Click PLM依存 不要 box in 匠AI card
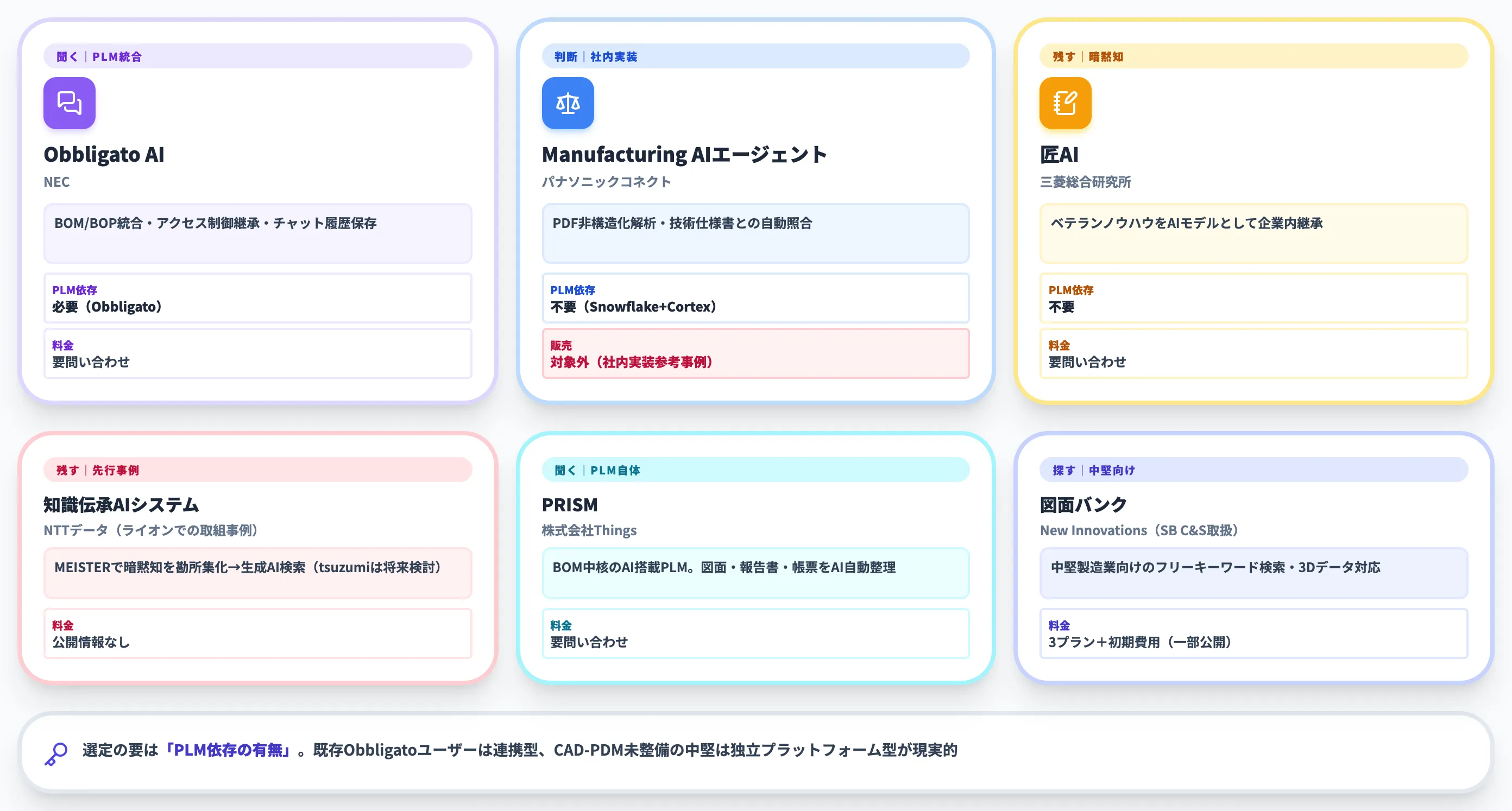 click(x=1253, y=298)
